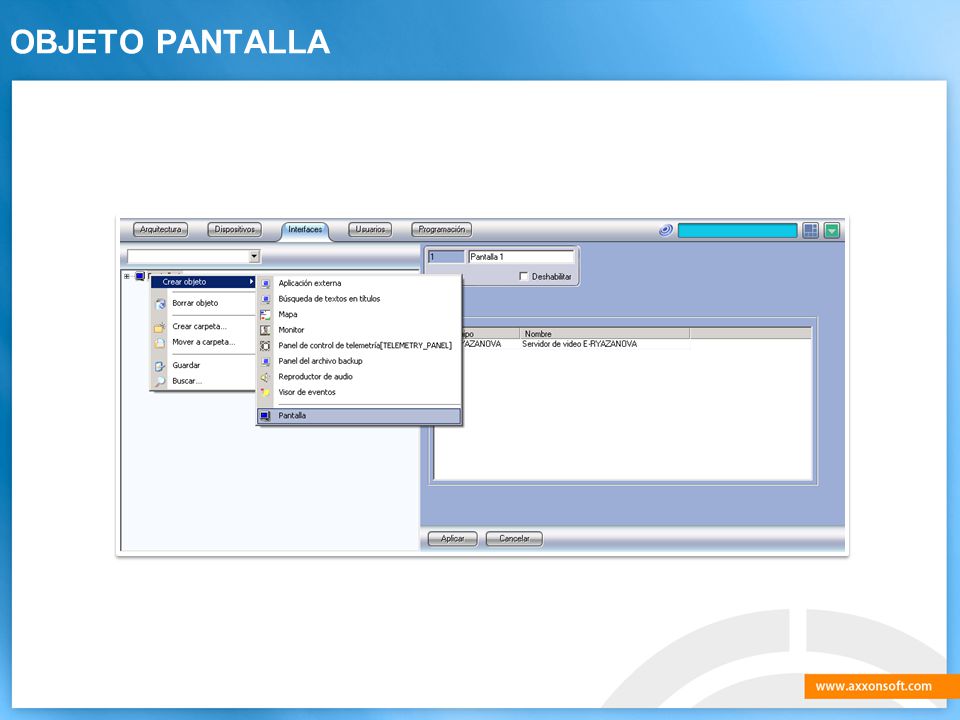Choose Borrar objeto from context menu
Image resolution: width=960 pixels, height=720 pixels.
coord(195,303)
